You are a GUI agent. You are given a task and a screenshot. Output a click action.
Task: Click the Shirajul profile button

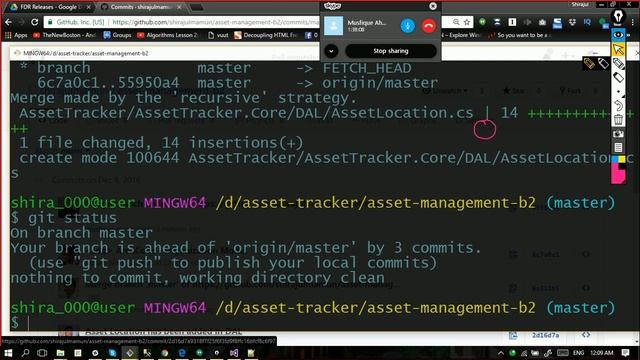(580, 4)
